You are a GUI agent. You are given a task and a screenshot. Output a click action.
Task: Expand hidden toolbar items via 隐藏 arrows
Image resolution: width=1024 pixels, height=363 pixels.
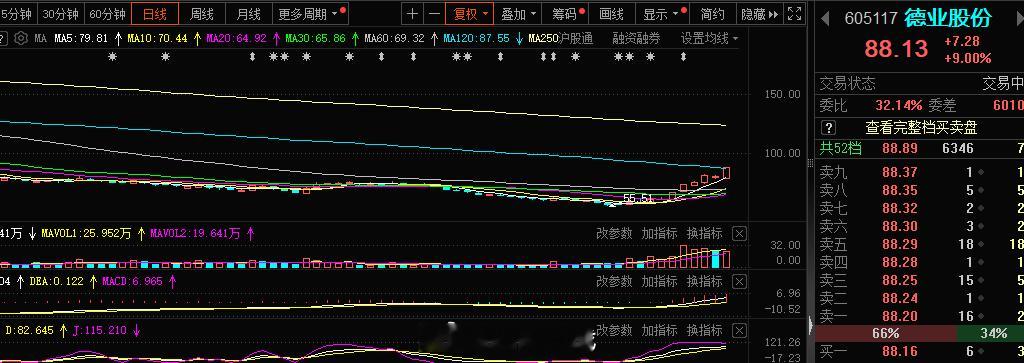click(760, 14)
